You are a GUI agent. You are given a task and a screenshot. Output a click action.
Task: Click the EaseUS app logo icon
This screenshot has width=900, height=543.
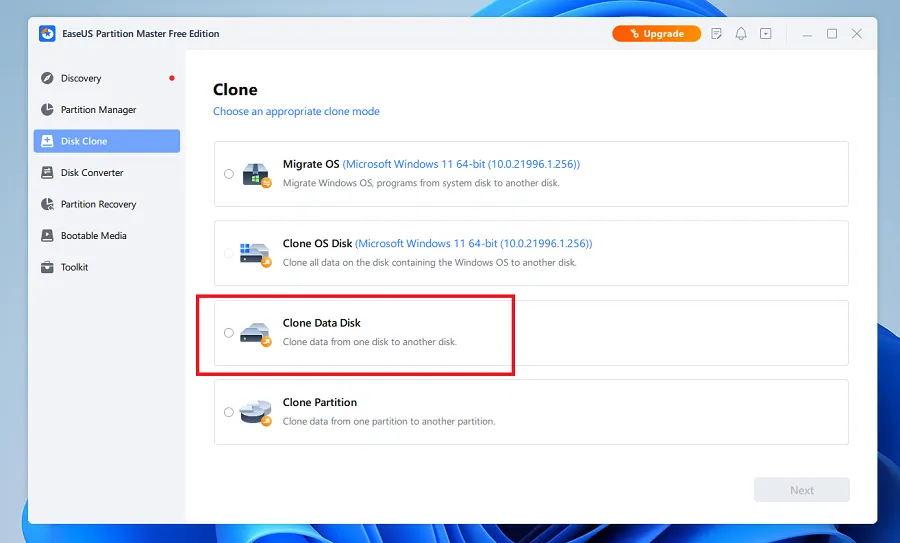coord(47,34)
